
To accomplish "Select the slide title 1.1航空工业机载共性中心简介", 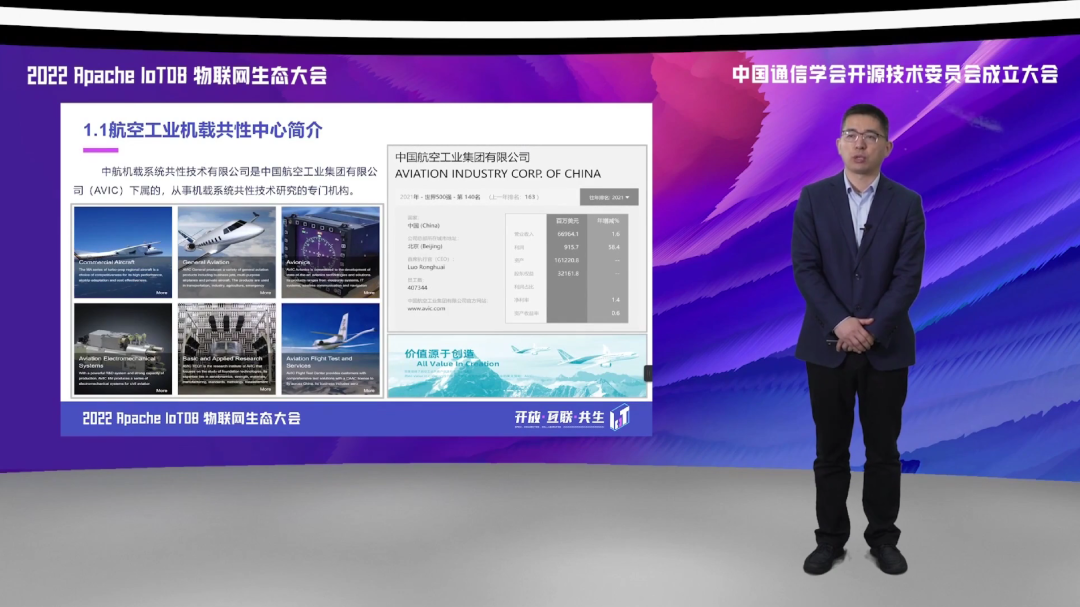I will click(202, 130).
